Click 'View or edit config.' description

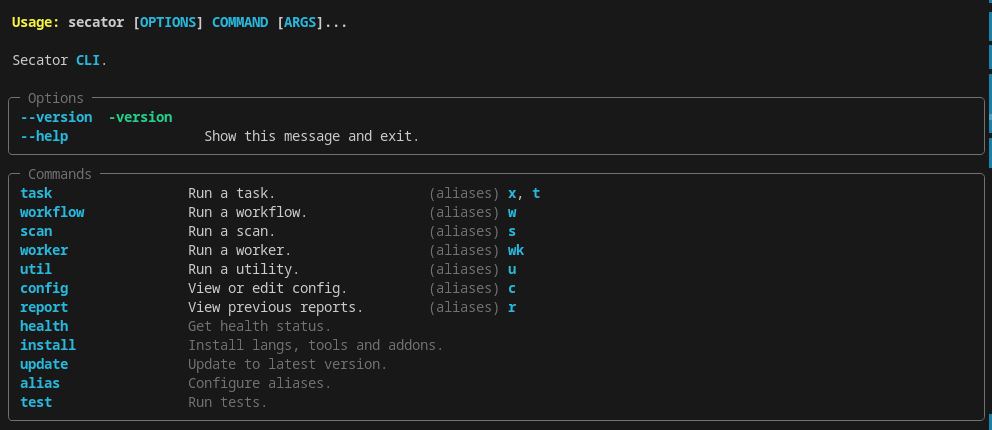pos(268,288)
